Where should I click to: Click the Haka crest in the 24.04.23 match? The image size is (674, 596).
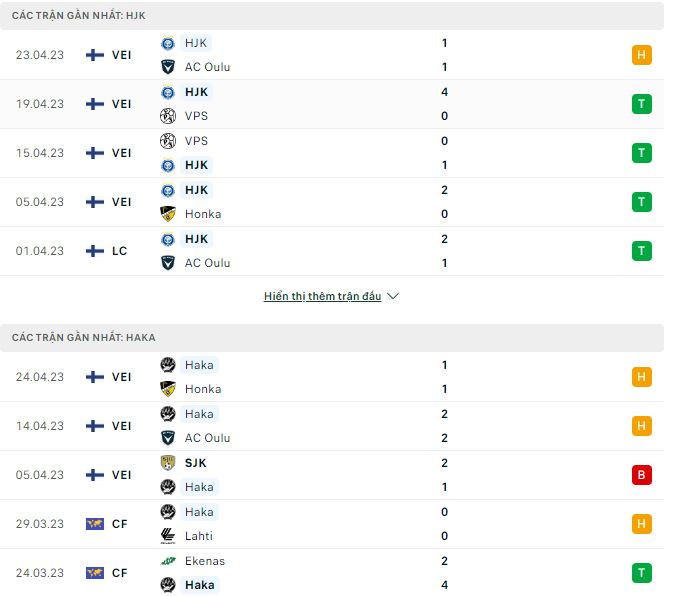click(168, 365)
